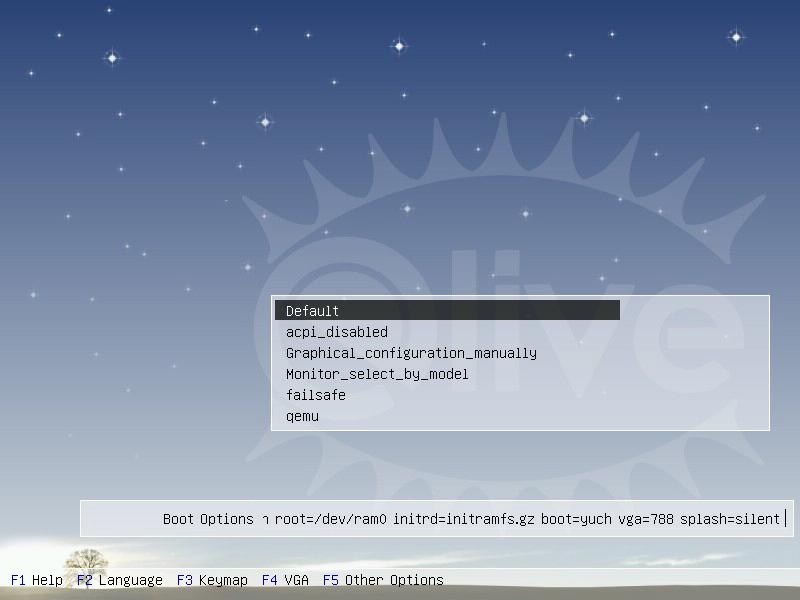Screen dimensions: 800x600
Task: Open the F3 Keymap selector
Action: [x=212, y=580]
